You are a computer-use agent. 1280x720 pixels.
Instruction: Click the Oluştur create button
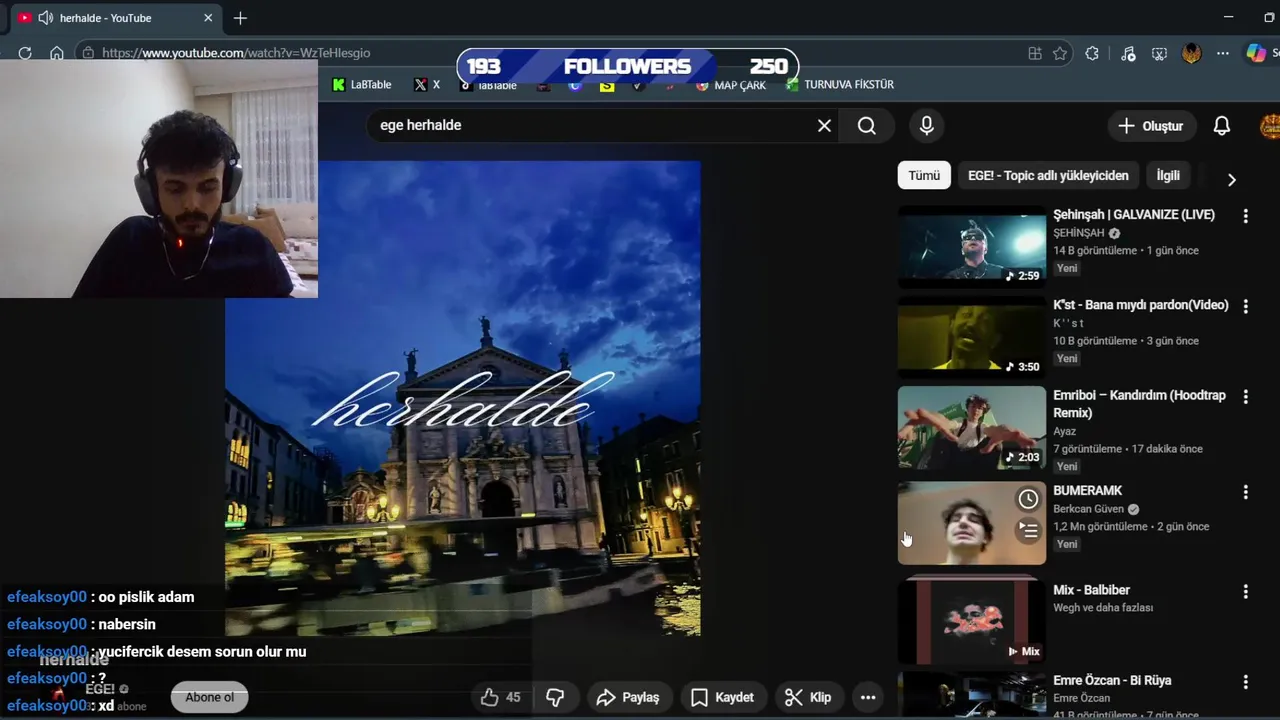(1151, 126)
